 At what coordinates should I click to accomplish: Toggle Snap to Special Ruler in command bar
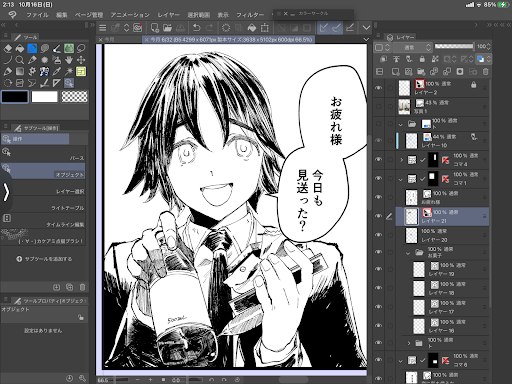coord(336,28)
